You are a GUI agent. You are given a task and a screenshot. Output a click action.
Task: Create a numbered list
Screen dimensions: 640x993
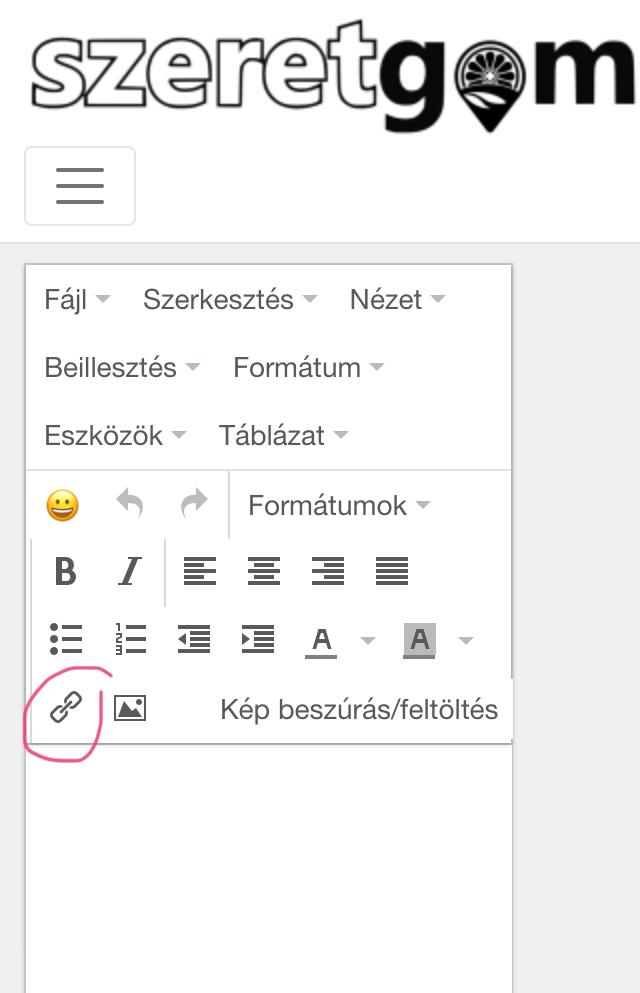click(x=130, y=639)
